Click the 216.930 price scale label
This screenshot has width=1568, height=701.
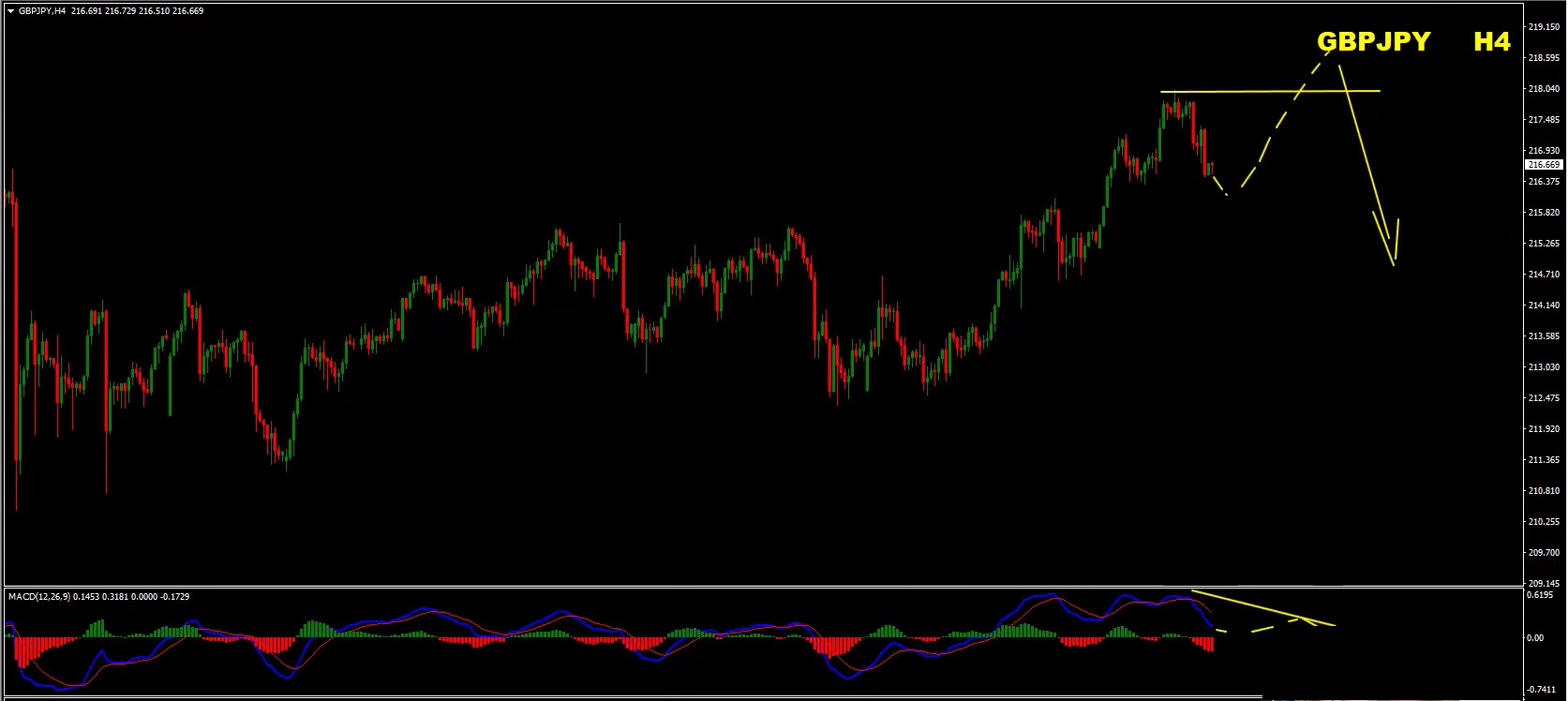pos(1544,151)
